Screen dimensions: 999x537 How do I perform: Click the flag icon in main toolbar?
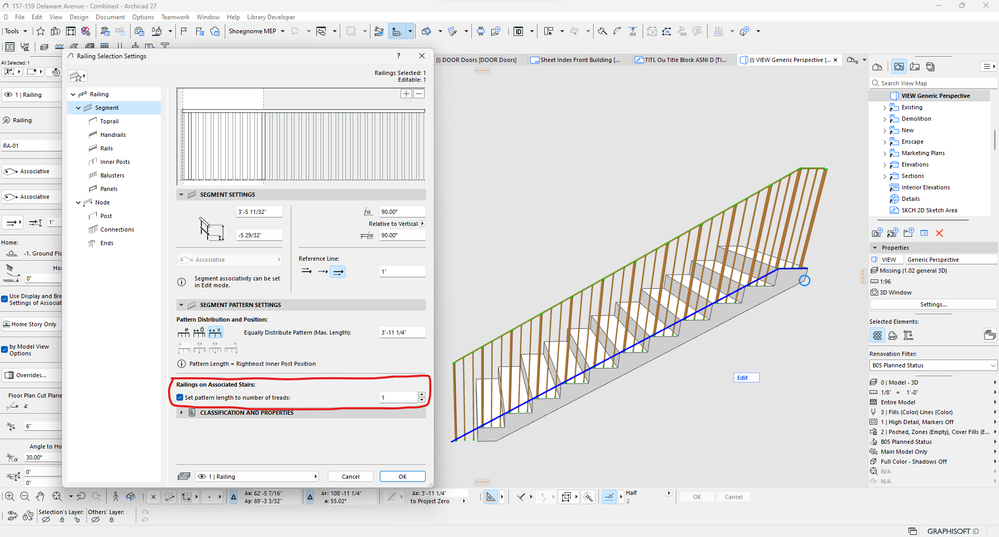184,31
